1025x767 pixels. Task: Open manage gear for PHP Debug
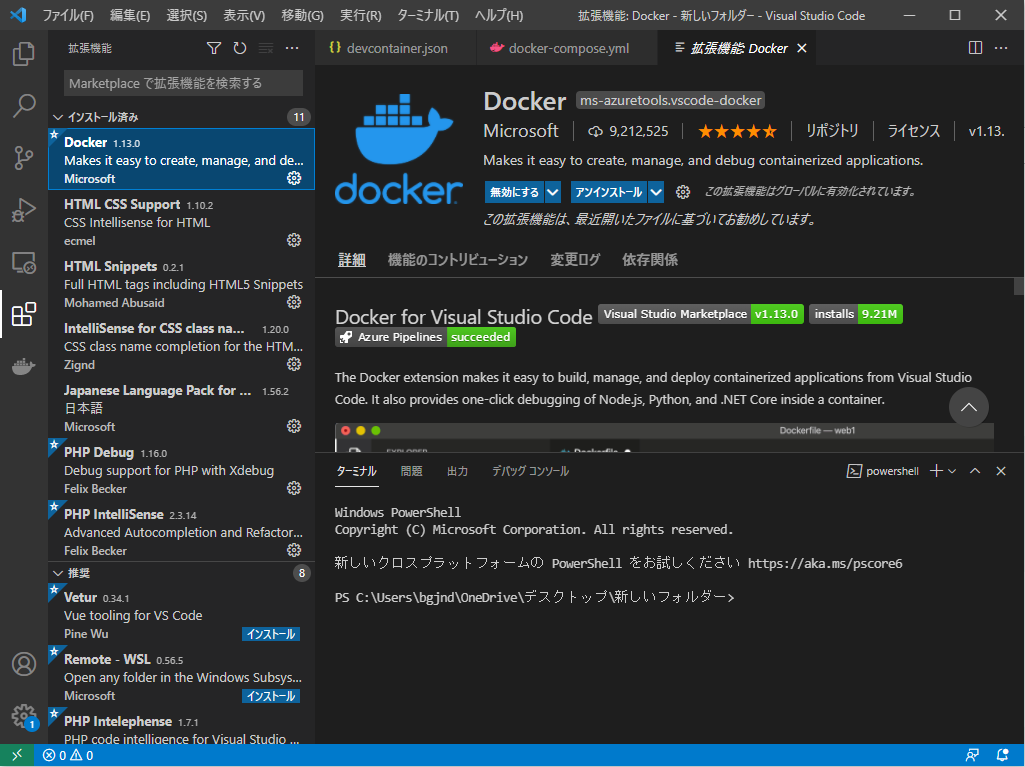coord(294,488)
